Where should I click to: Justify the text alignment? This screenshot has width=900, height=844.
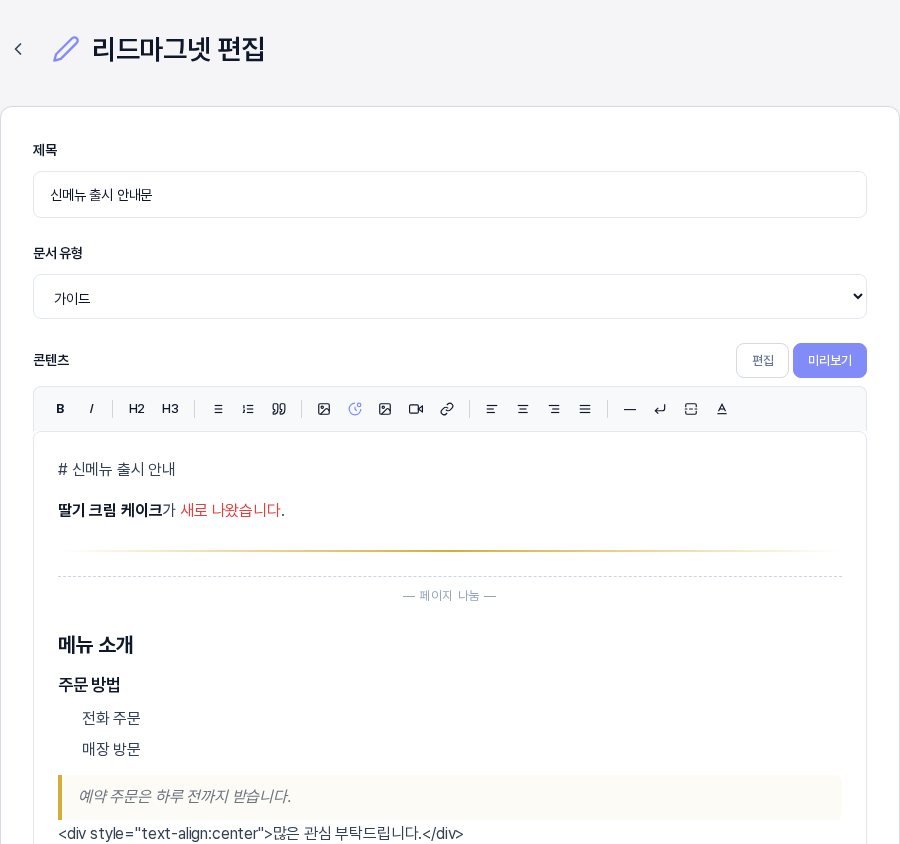click(585, 409)
